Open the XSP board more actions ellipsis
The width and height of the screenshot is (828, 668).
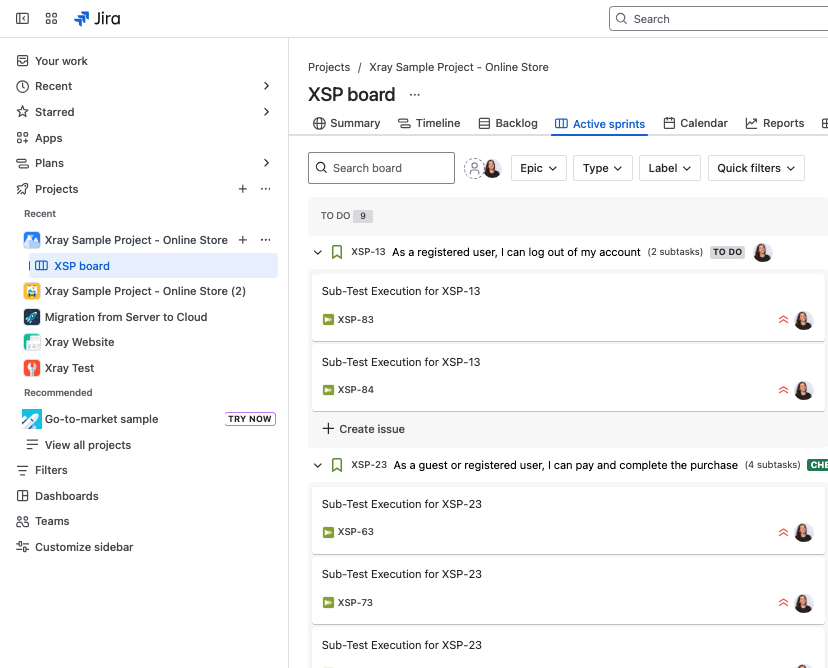click(x=415, y=95)
